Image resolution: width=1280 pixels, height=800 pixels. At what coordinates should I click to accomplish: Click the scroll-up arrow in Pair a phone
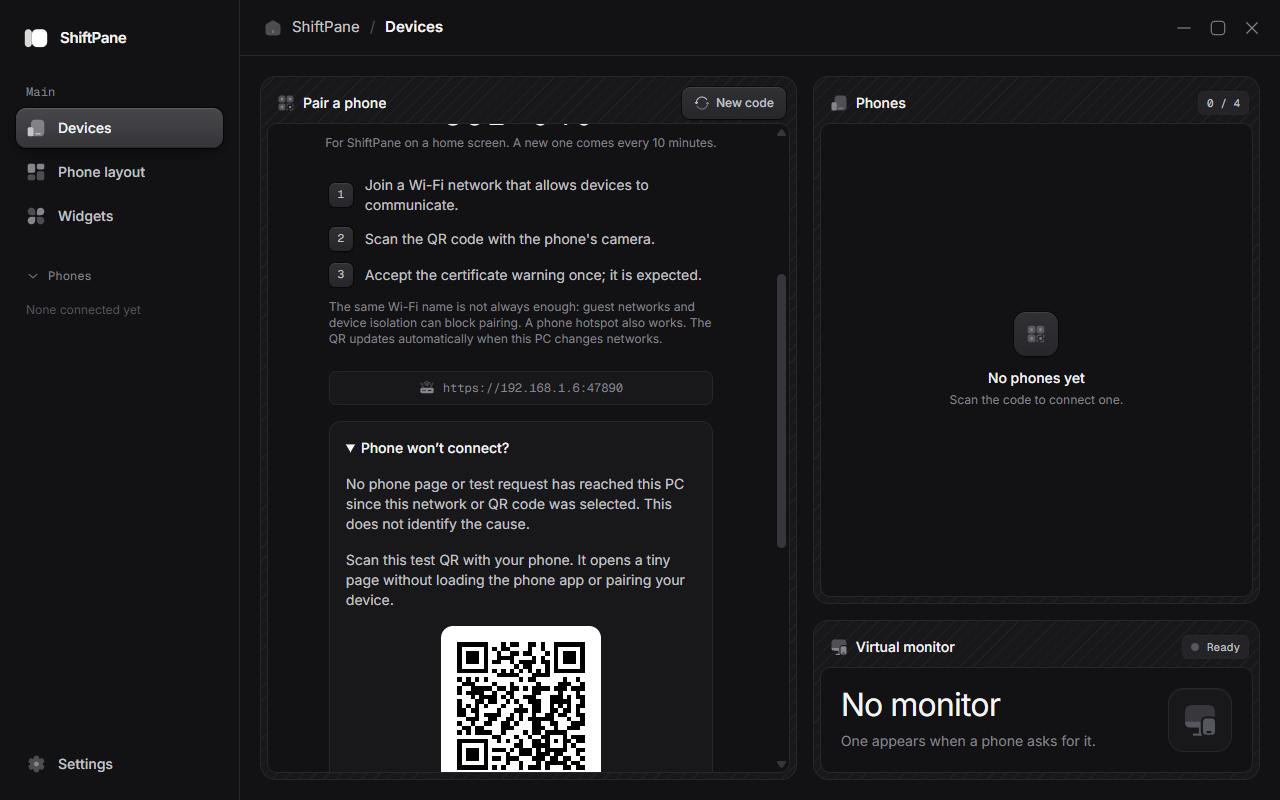pyautogui.click(x=782, y=133)
